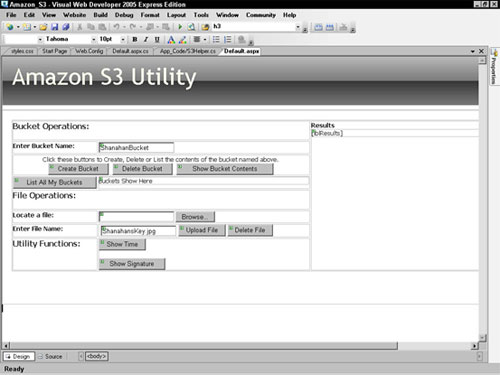Open the Justify alignment dropdown arrow
This screenshot has width=500, height=375.
point(205,39)
